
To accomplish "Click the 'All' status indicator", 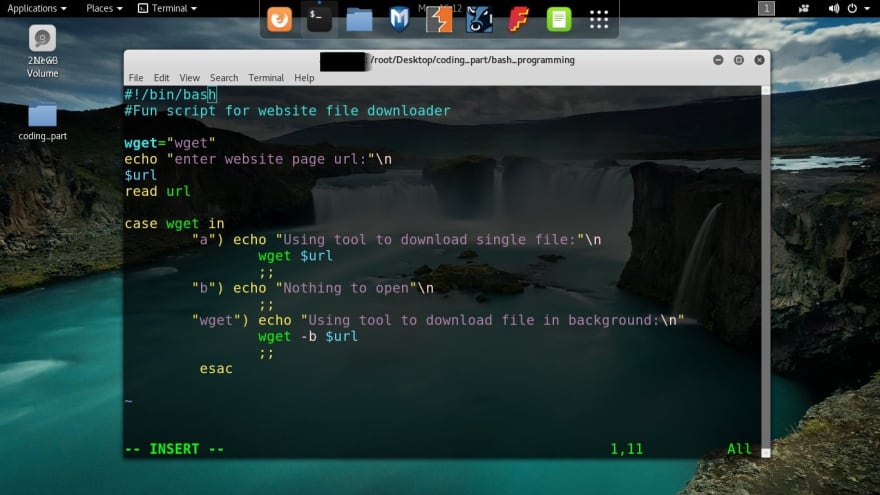I will pyautogui.click(x=739, y=449).
